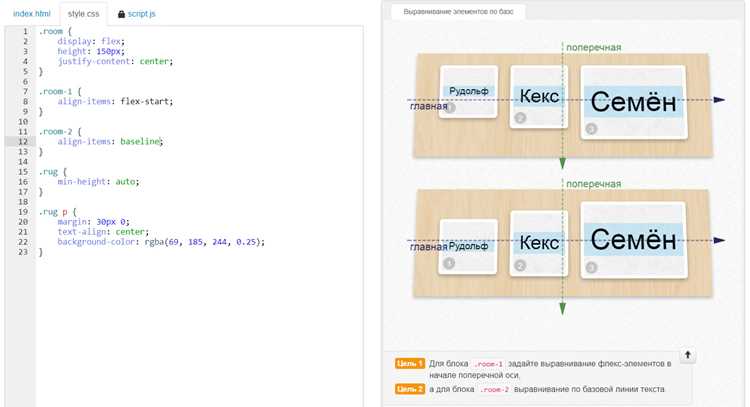Click the number 3 badge on bottom Семён card
The width and height of the screenshot is (750, 407).
(x=591, y=267)
